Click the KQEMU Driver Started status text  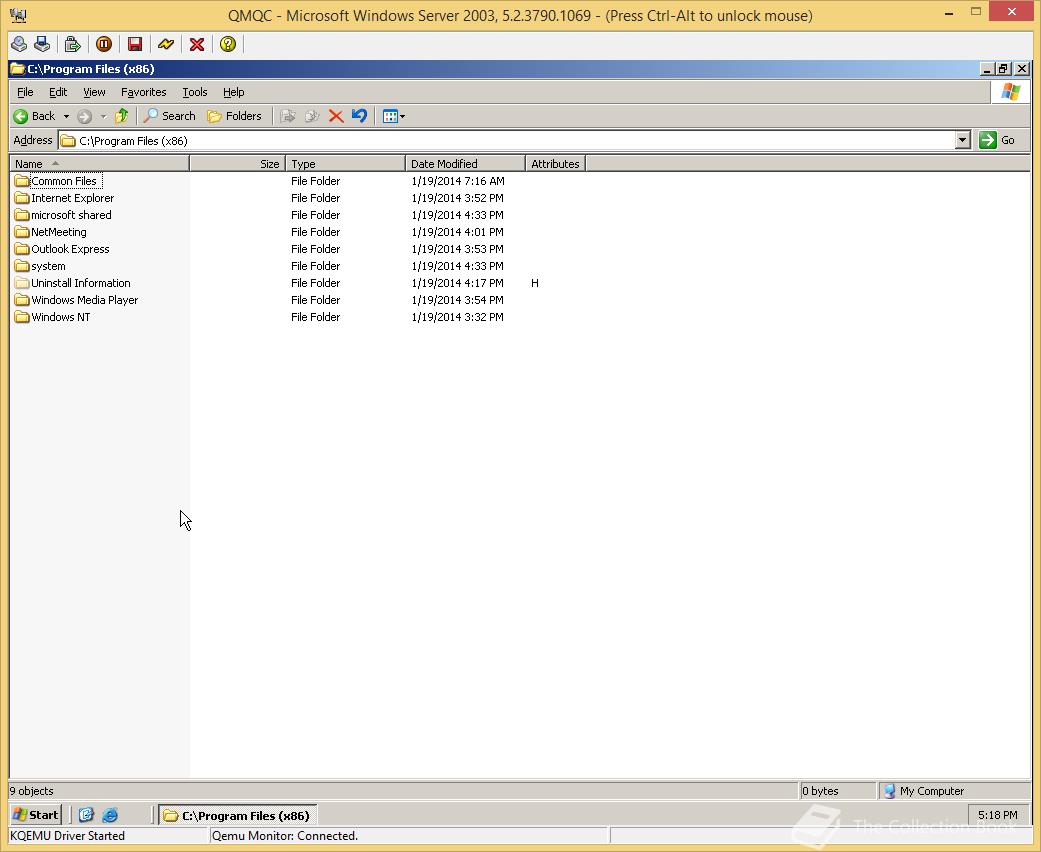[x=68, y=835]
